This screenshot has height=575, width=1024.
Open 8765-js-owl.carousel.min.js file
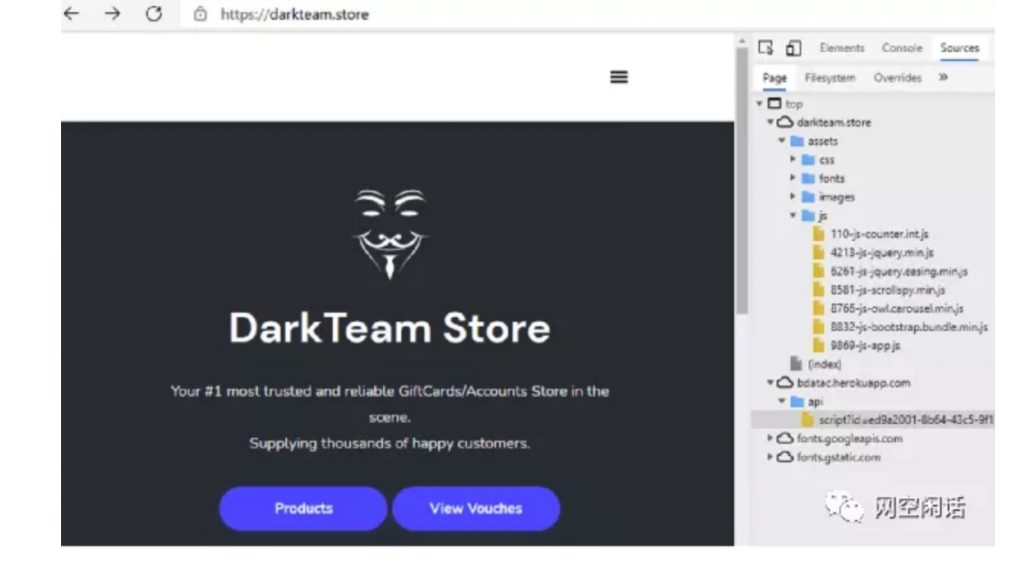point(897,308)
